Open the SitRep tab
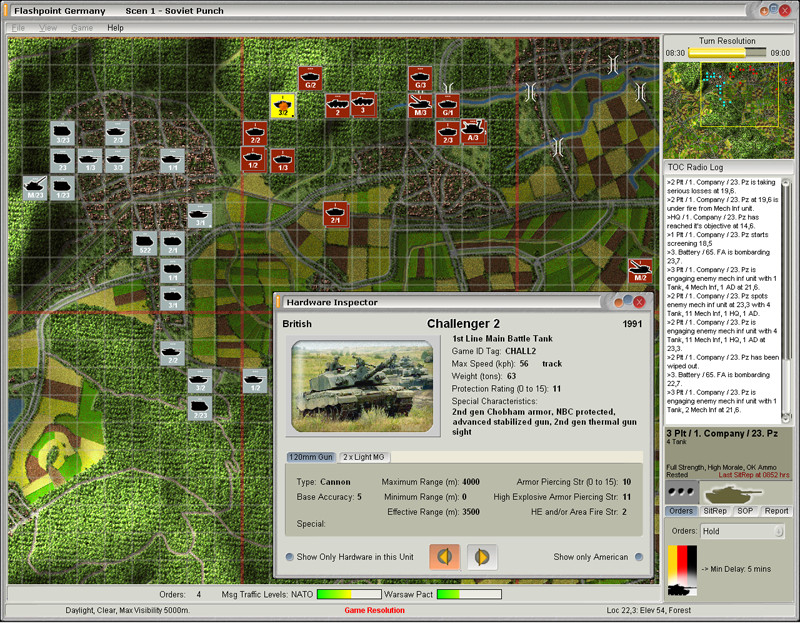Screen dimensions: 800x623 click(x=714, y=511)
